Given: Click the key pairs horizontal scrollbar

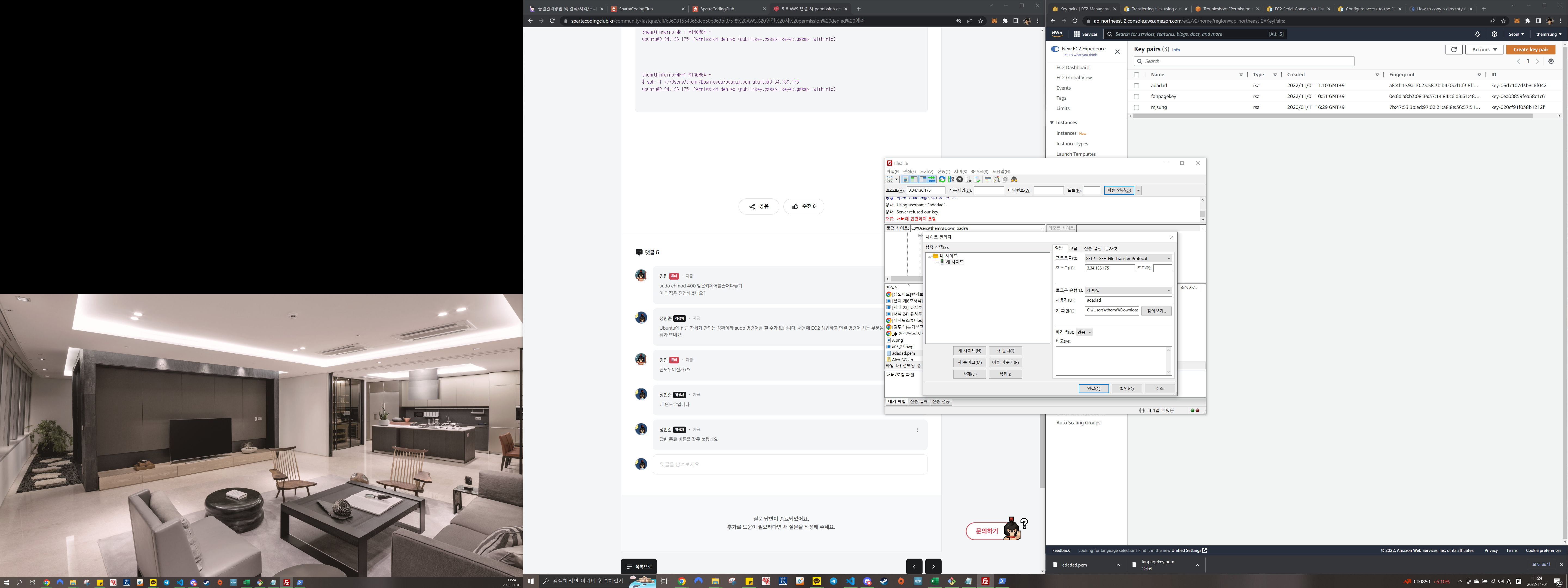Looking at the screenshot, I should (x=1333, y=116).
